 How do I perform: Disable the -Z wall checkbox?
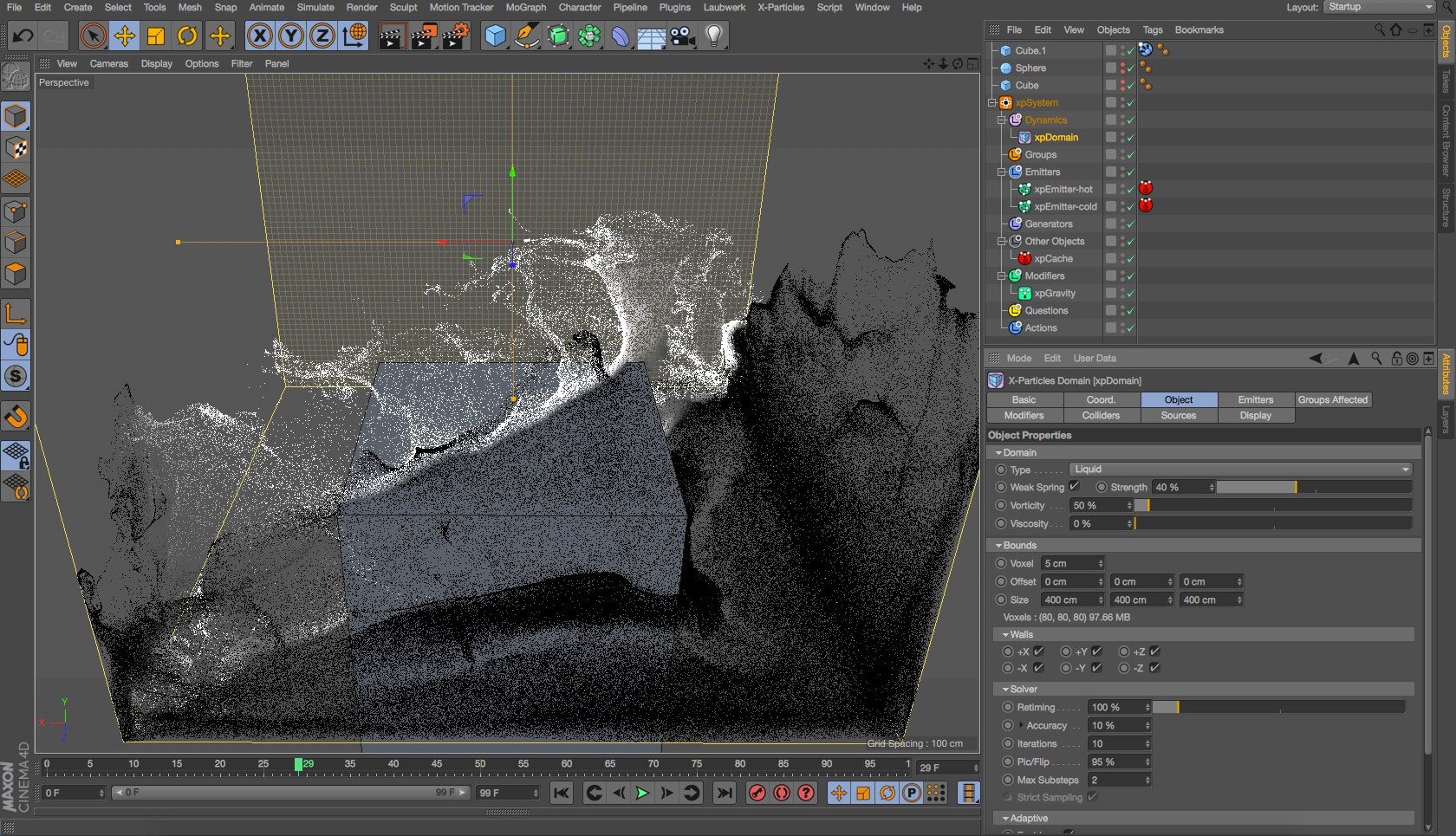[1154, 668]
